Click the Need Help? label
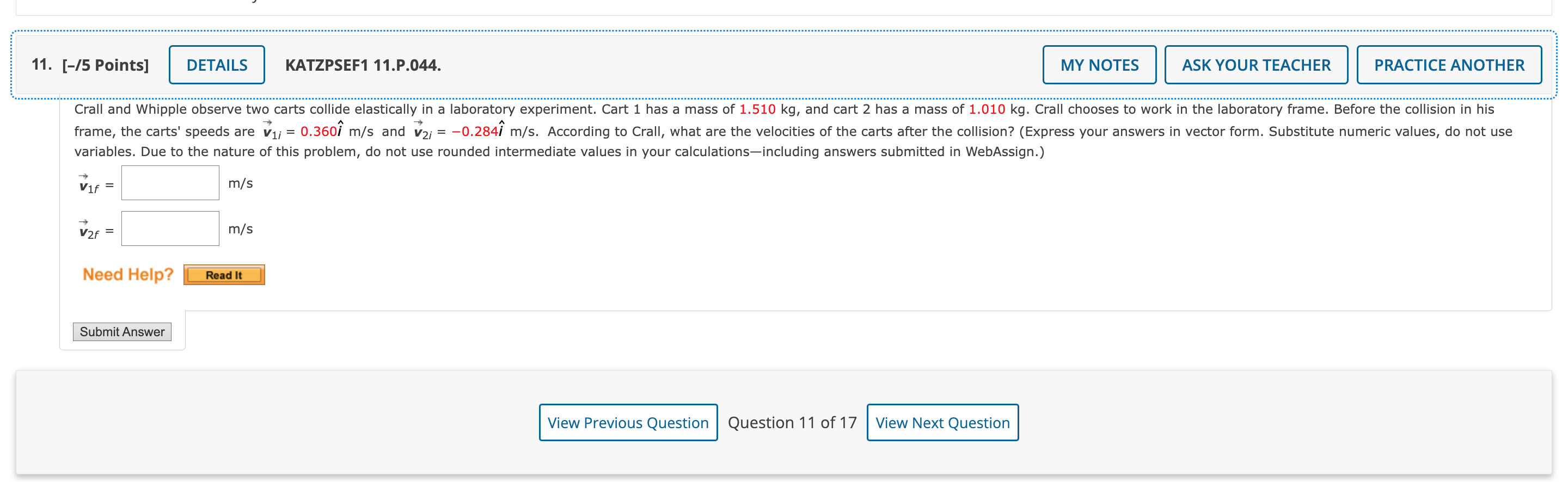Viewport: 1568px width, 482px height. [128, 274]
